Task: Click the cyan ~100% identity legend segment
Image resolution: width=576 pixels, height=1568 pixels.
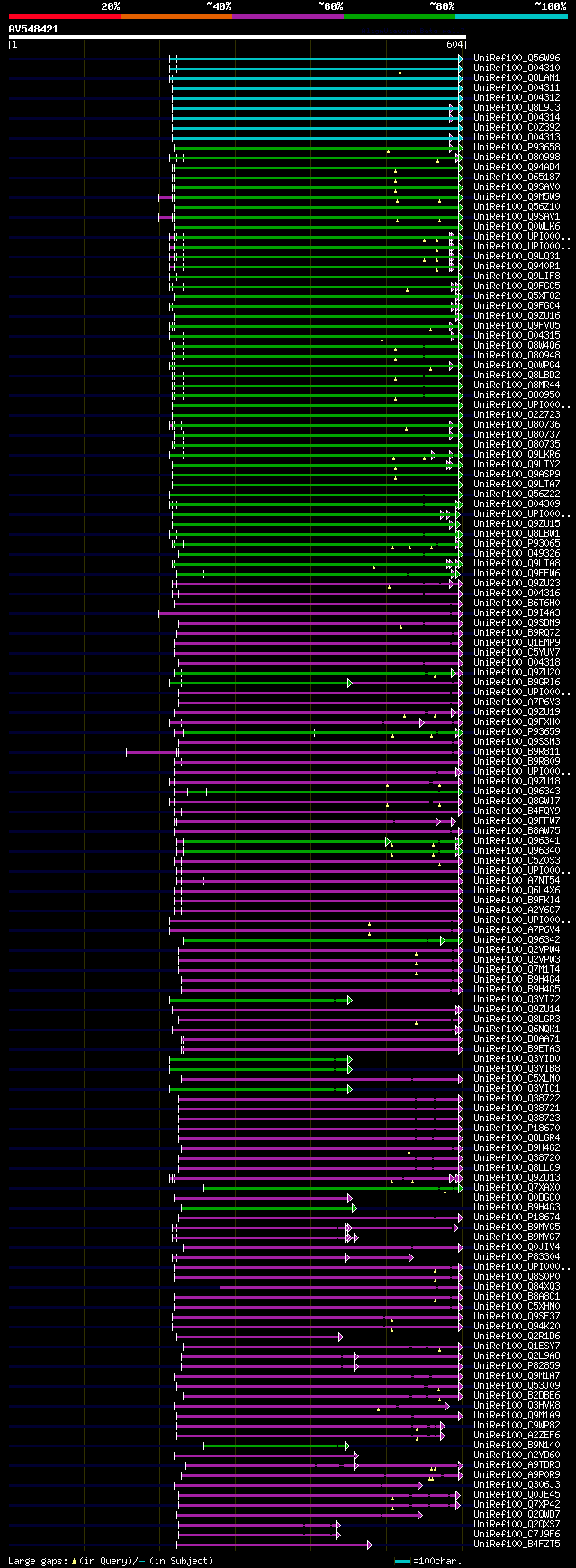Action: tap(511, 16)
